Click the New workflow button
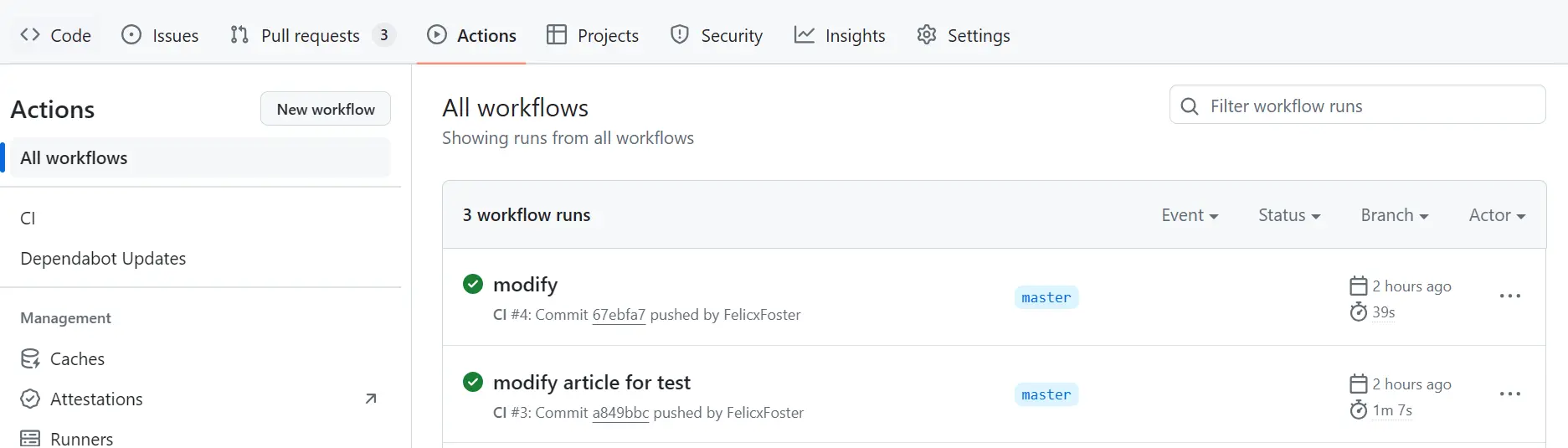 (326, 109)
